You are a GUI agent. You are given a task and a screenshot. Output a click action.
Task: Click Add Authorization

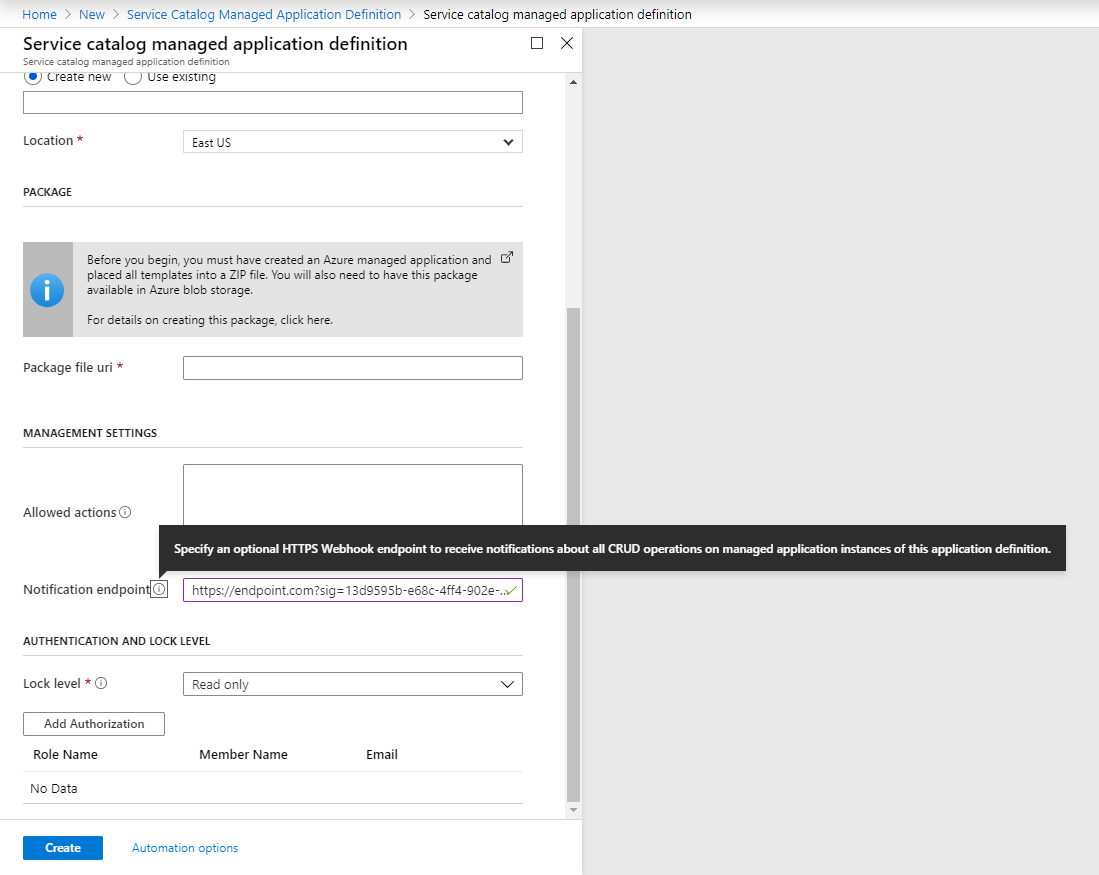tap(93, 723)
